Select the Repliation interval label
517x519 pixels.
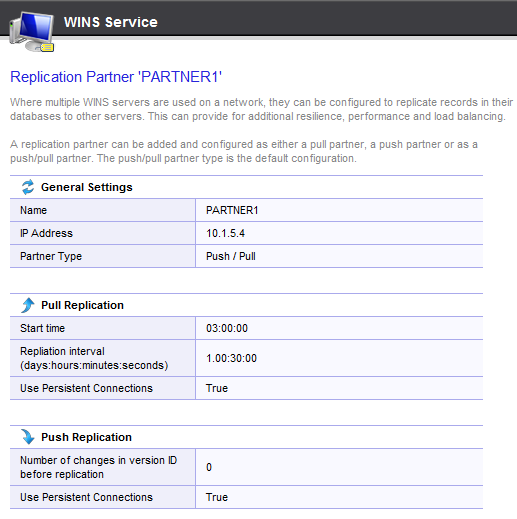click(94, 358)
